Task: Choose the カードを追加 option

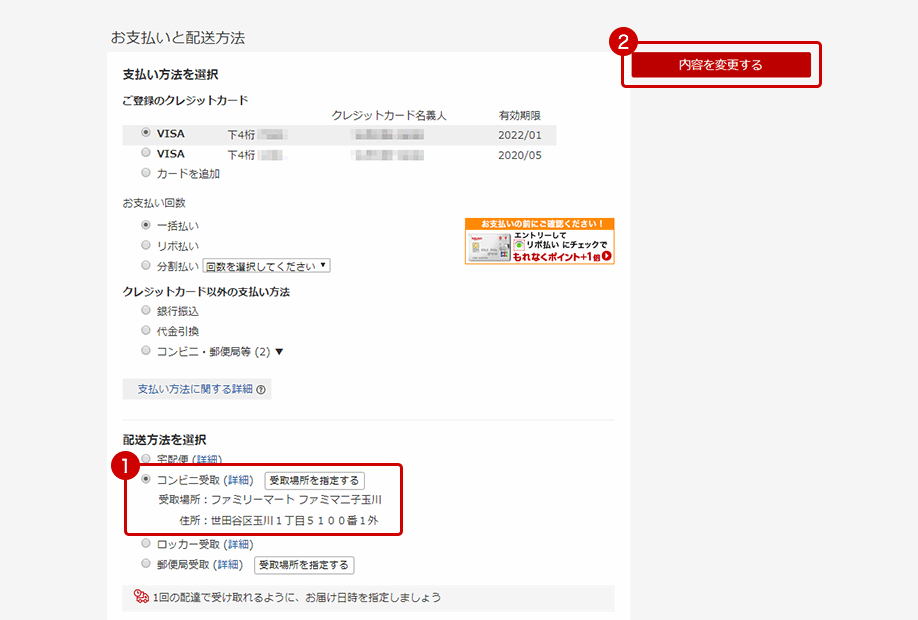Action: [x=146, y=173]
